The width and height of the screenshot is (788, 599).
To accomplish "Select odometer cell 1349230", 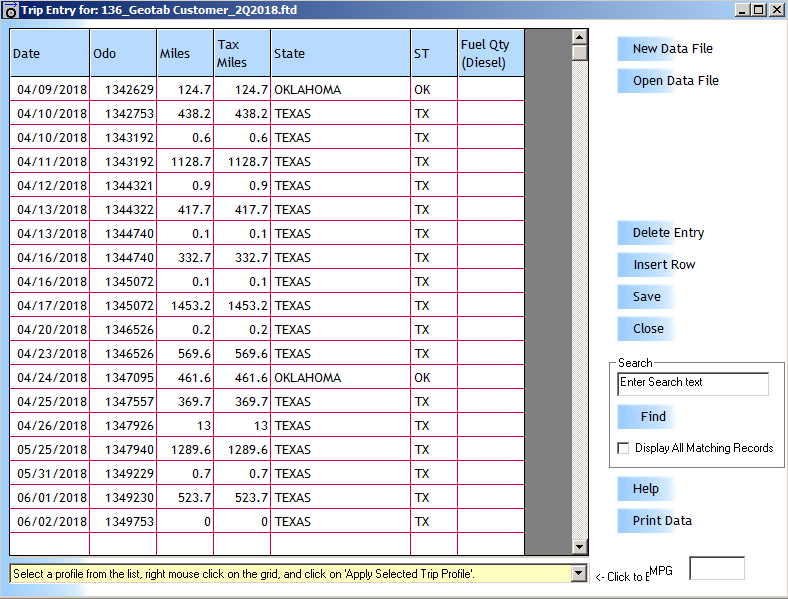I will (123, 497).
